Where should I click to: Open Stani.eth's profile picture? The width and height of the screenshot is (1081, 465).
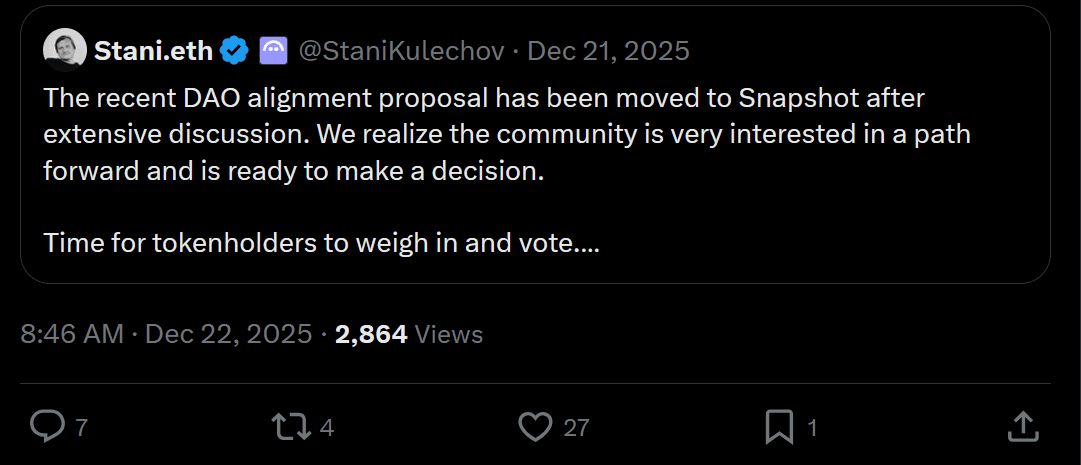point(64,50)
